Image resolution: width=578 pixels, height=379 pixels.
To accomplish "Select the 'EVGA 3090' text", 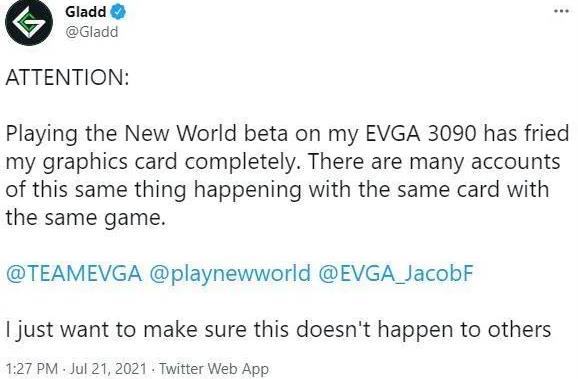I will 421,133.
